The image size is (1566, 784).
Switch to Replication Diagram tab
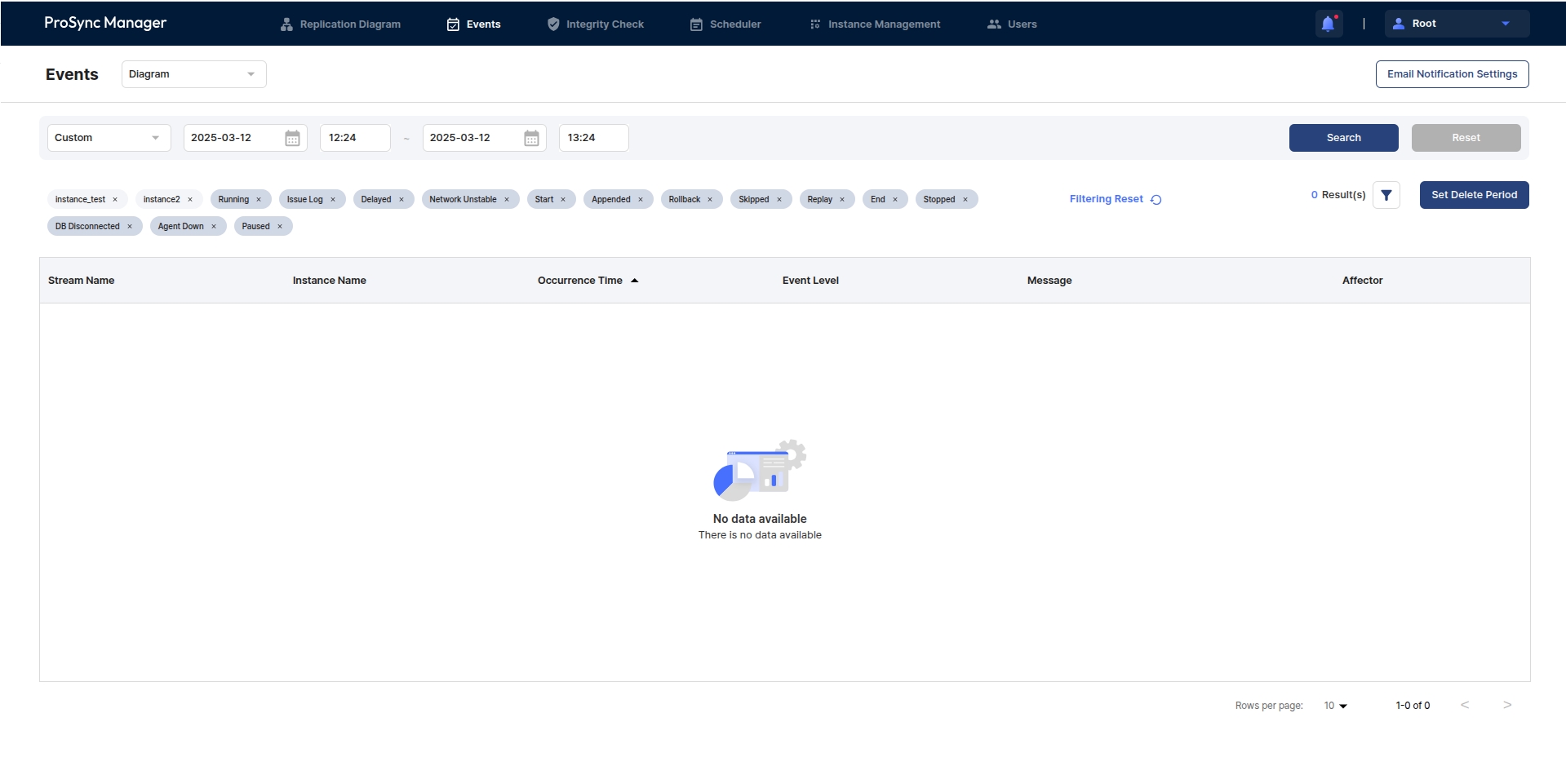pyautogui.click(x=340, y=24)
